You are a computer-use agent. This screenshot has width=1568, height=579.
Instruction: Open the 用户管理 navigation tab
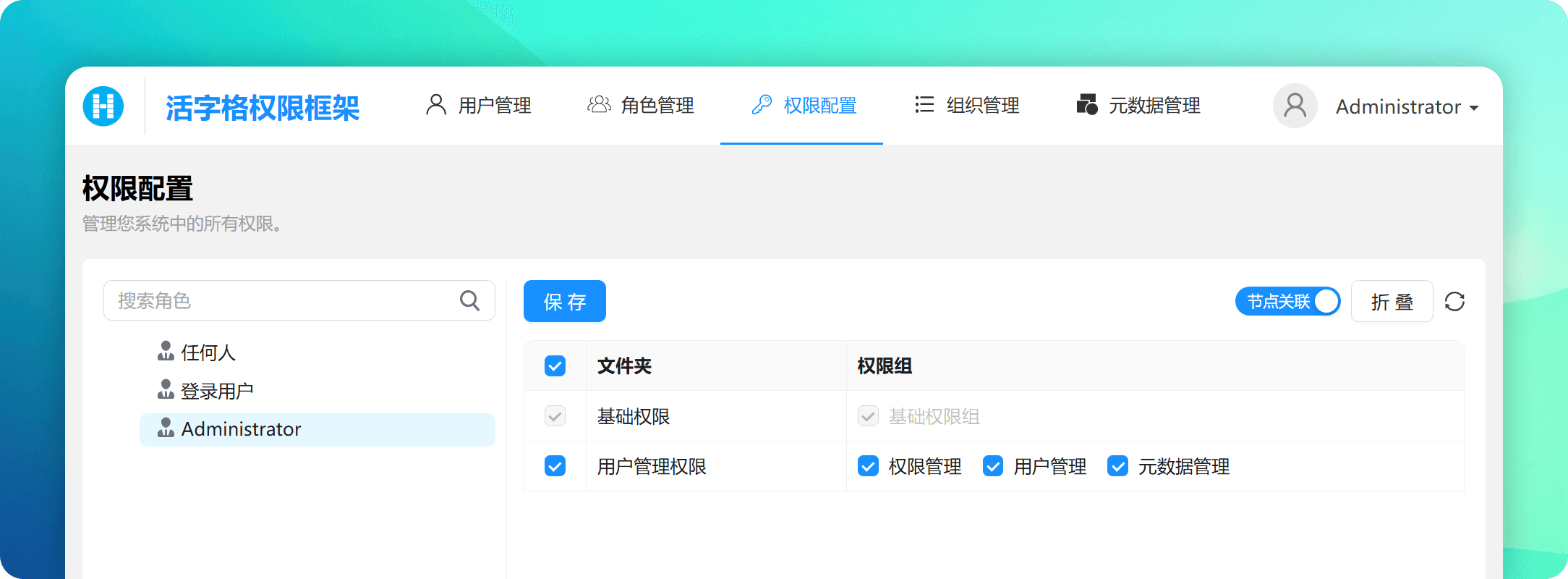[478, 106]
